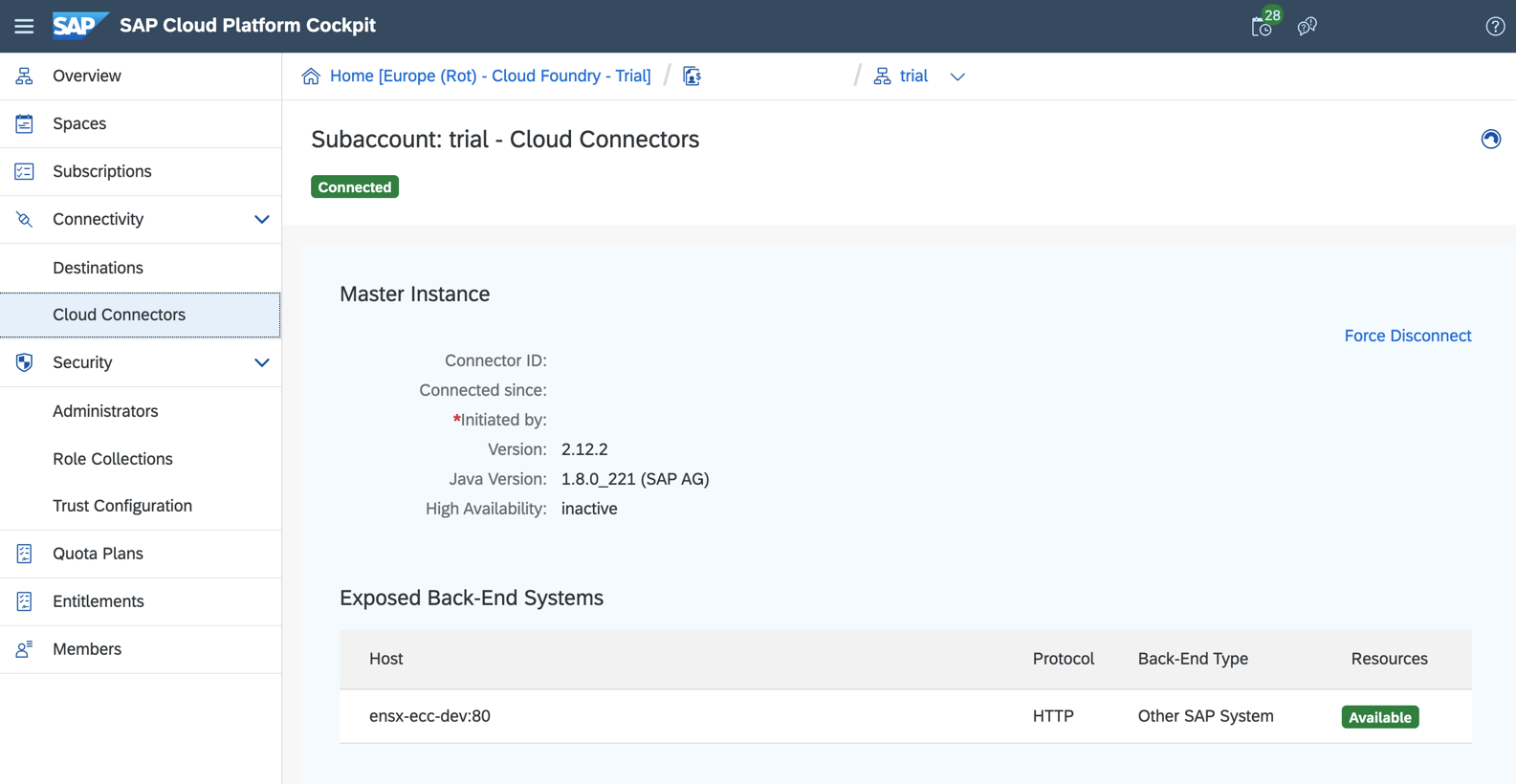Click the HTTP protocol cell
The image size is (1516, 784).
[x=1053, y=716]
